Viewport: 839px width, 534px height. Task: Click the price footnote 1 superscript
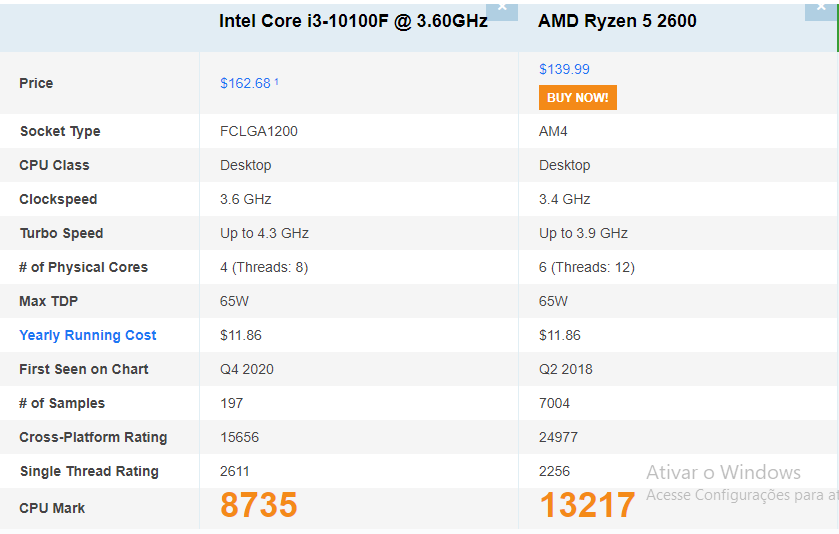(x=276, y=81)
